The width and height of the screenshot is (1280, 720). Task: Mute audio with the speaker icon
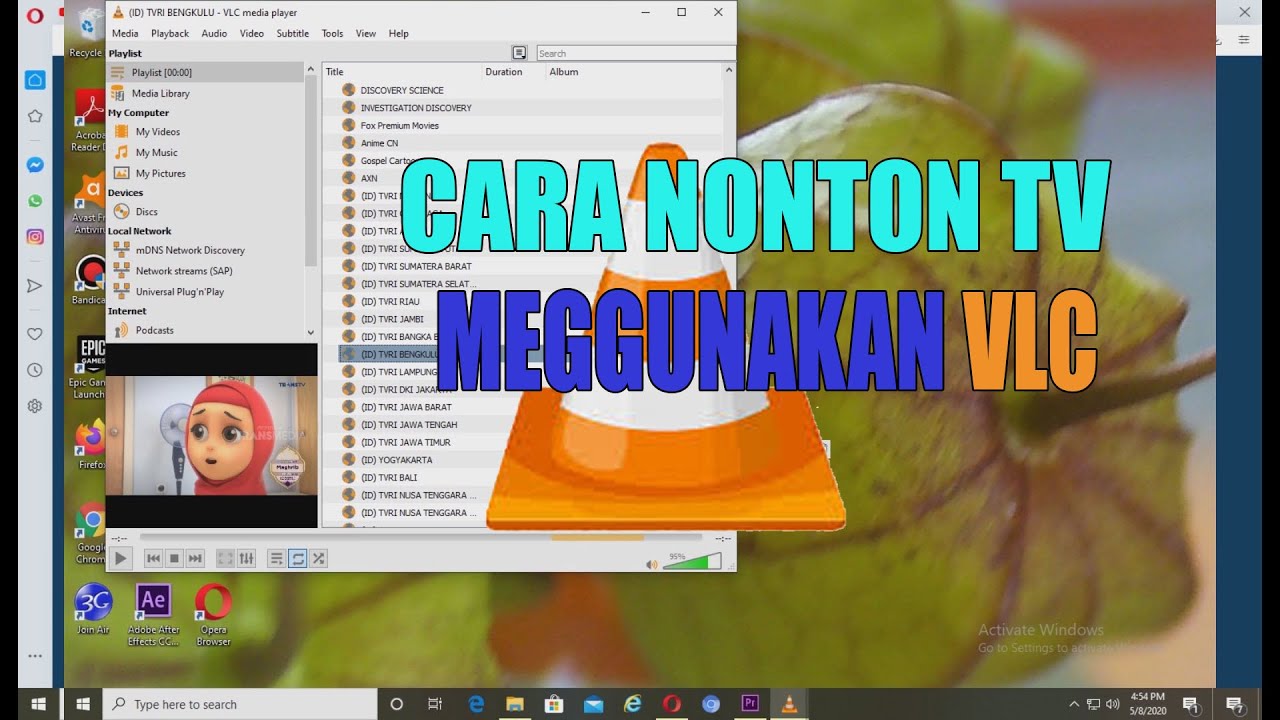pos(652,564)
